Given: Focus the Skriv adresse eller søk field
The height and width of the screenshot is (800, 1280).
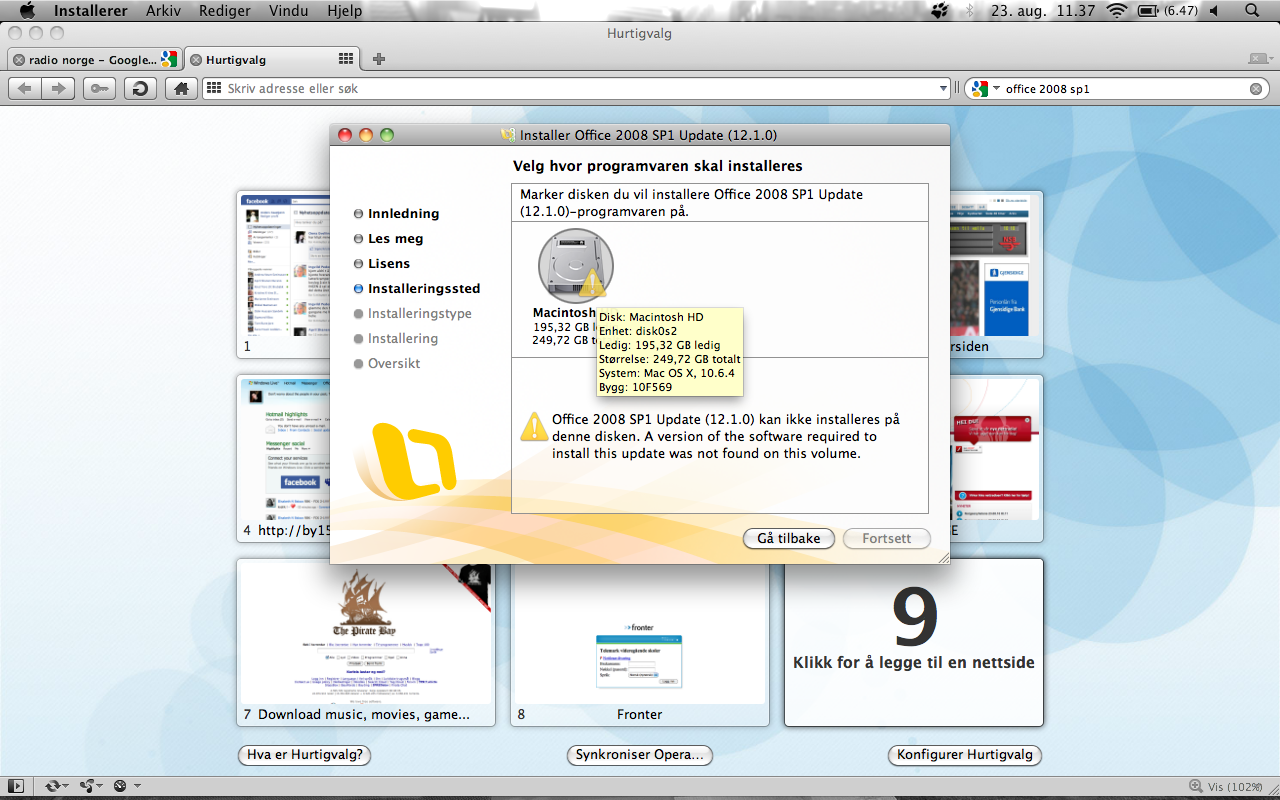Looking at the screenshot, I should 577,88.
